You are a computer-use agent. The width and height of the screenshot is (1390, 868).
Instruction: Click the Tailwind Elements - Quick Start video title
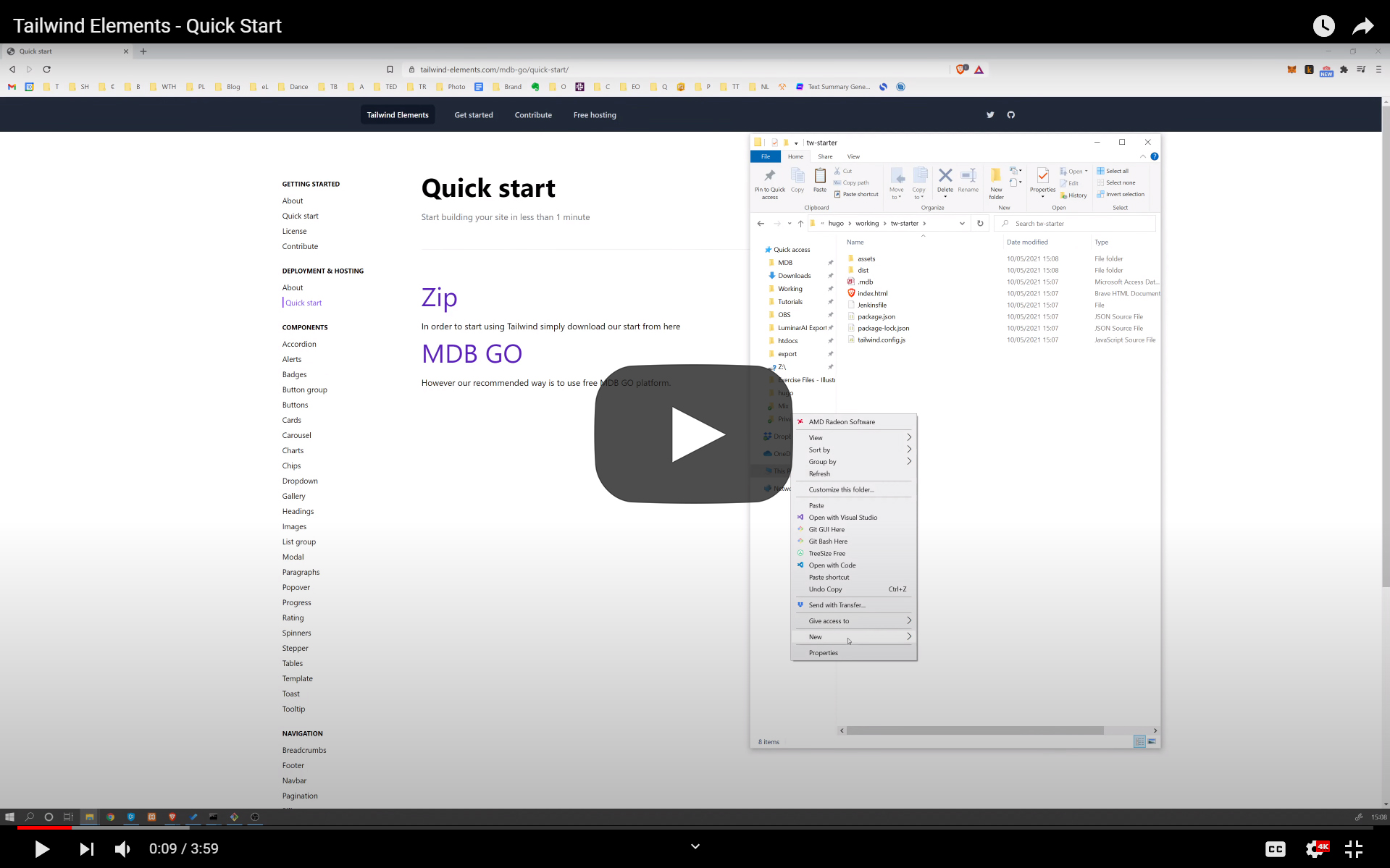147,26
